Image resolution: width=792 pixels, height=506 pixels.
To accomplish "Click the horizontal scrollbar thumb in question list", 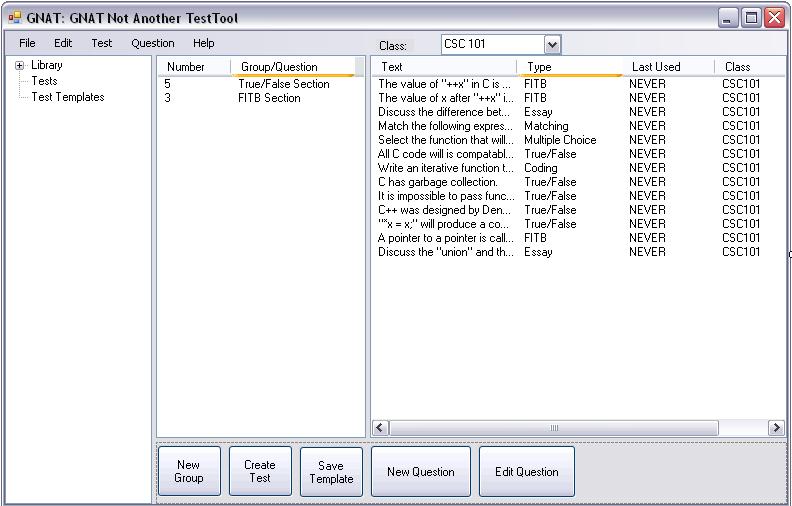I will [x=554, y=428].
